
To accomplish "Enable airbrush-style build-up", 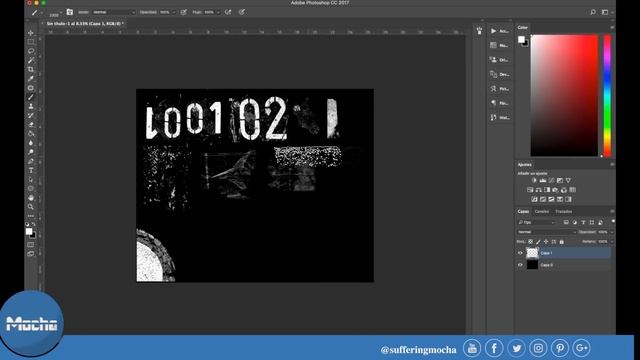I will 228,12.
